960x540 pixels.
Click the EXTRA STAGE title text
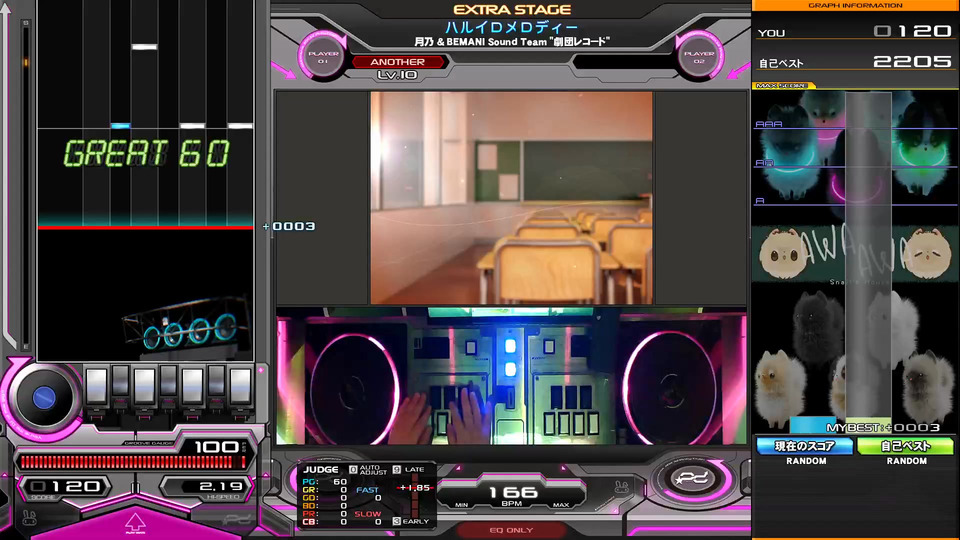click(512, 10)
